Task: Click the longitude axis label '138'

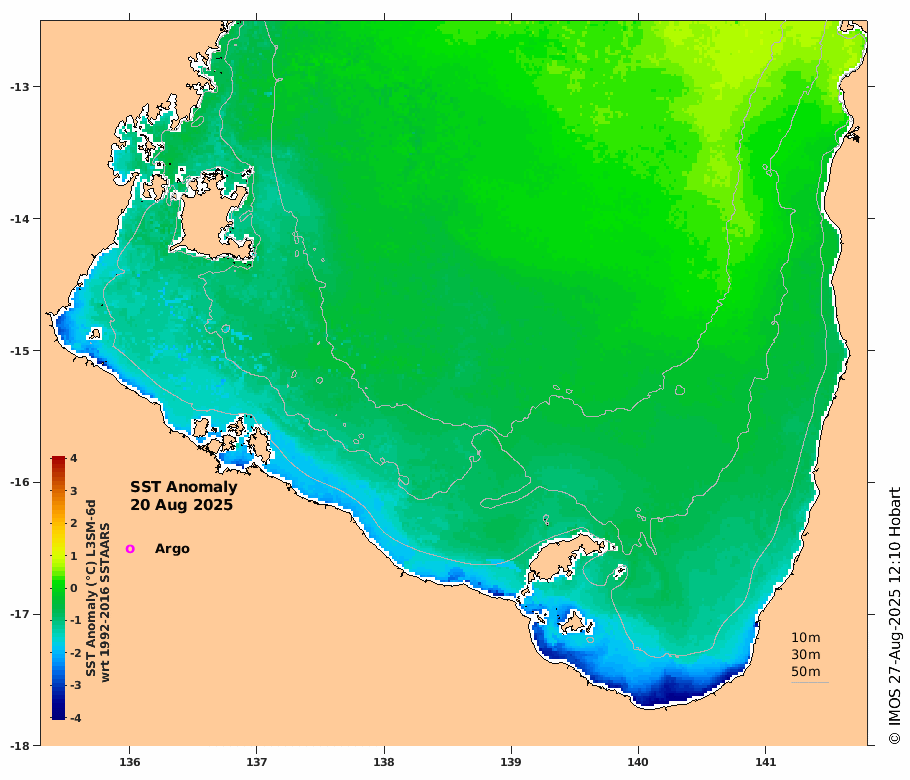Action: [384, 762]
